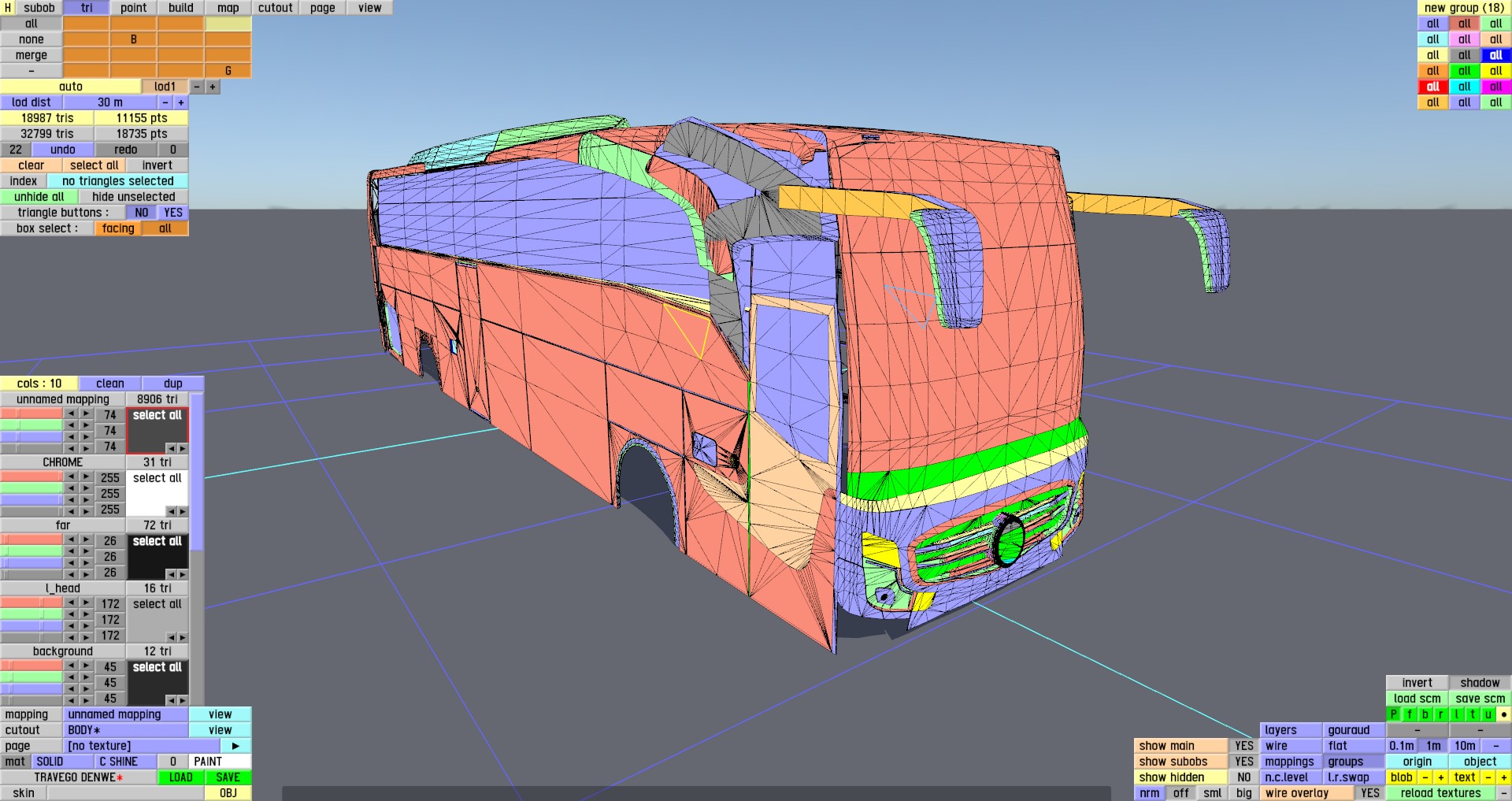
Task: Open the BODY* cutout selector
Action: (126, 730)
